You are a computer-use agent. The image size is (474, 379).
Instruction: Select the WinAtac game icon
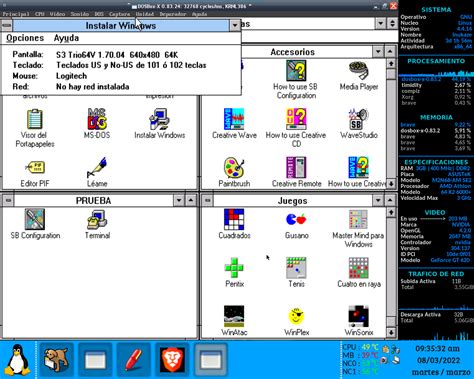tap(234, 316)
